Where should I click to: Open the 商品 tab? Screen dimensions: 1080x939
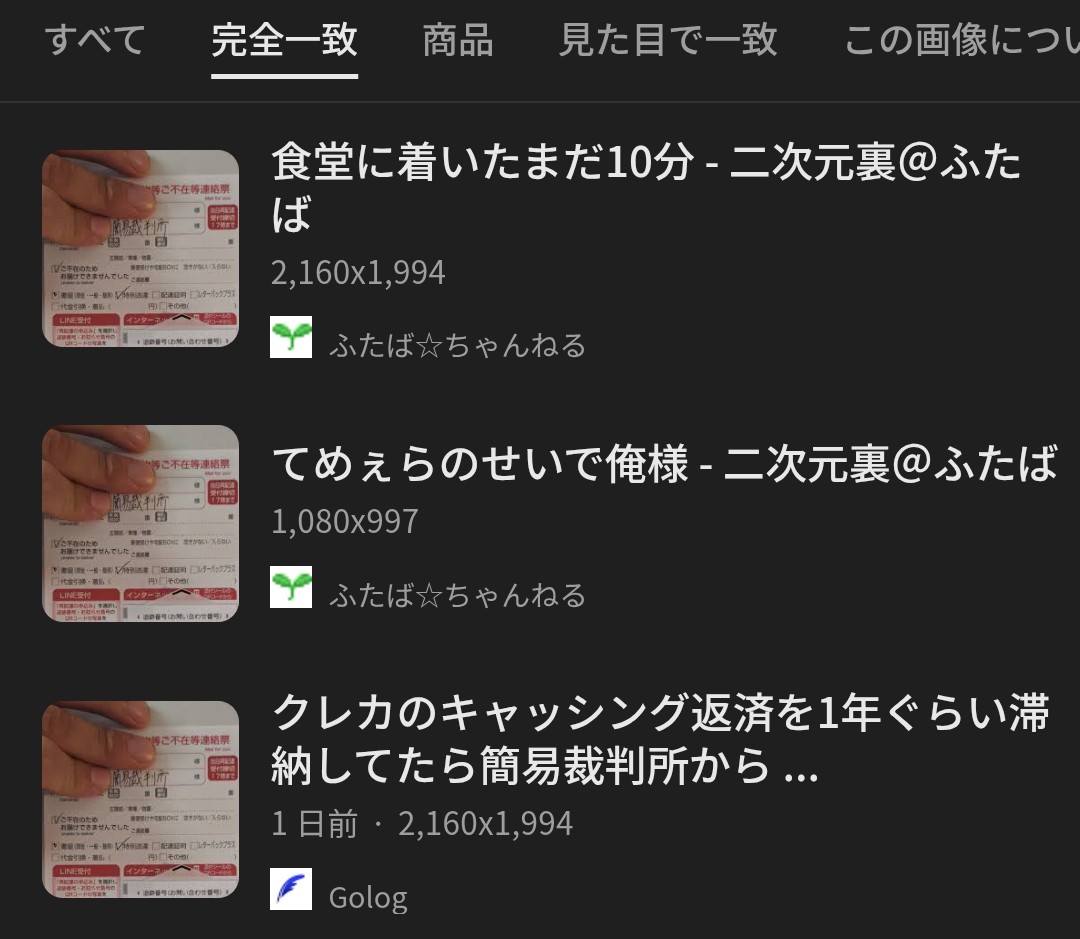coord(458,39)
